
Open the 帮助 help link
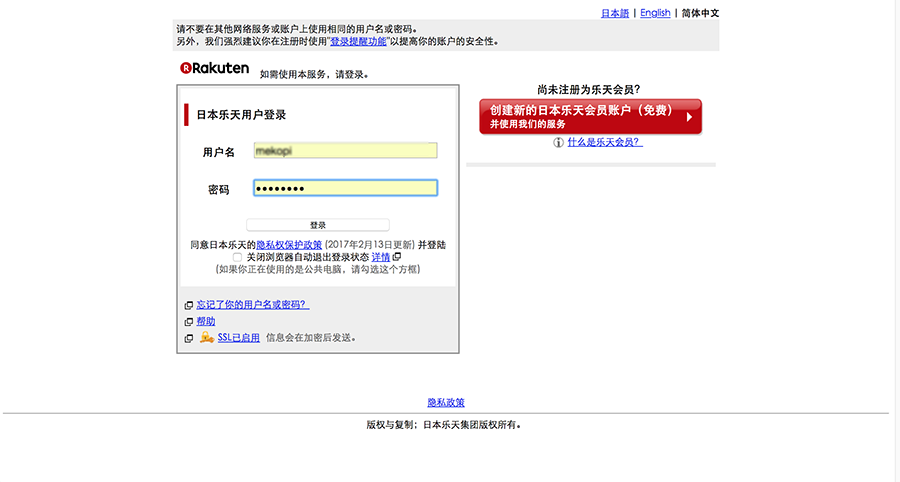(x=205, y=321)
